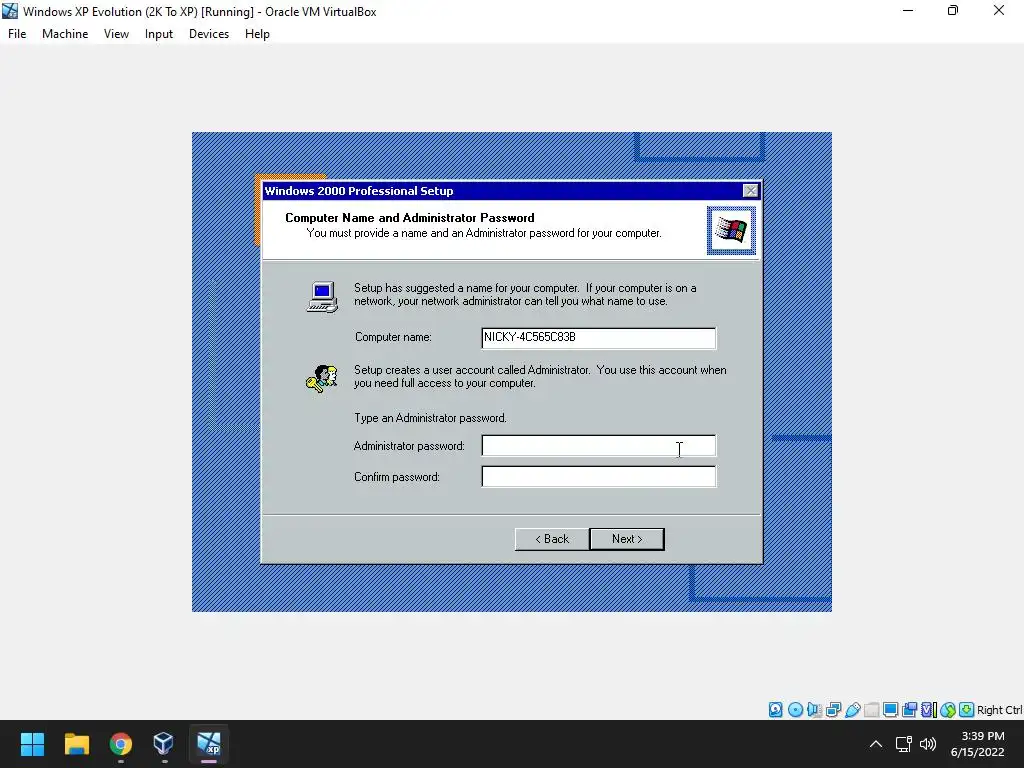Open the Help menu
Image resolution: width=1024 pixels, height=768 pixels.
(x=257, y=34)
